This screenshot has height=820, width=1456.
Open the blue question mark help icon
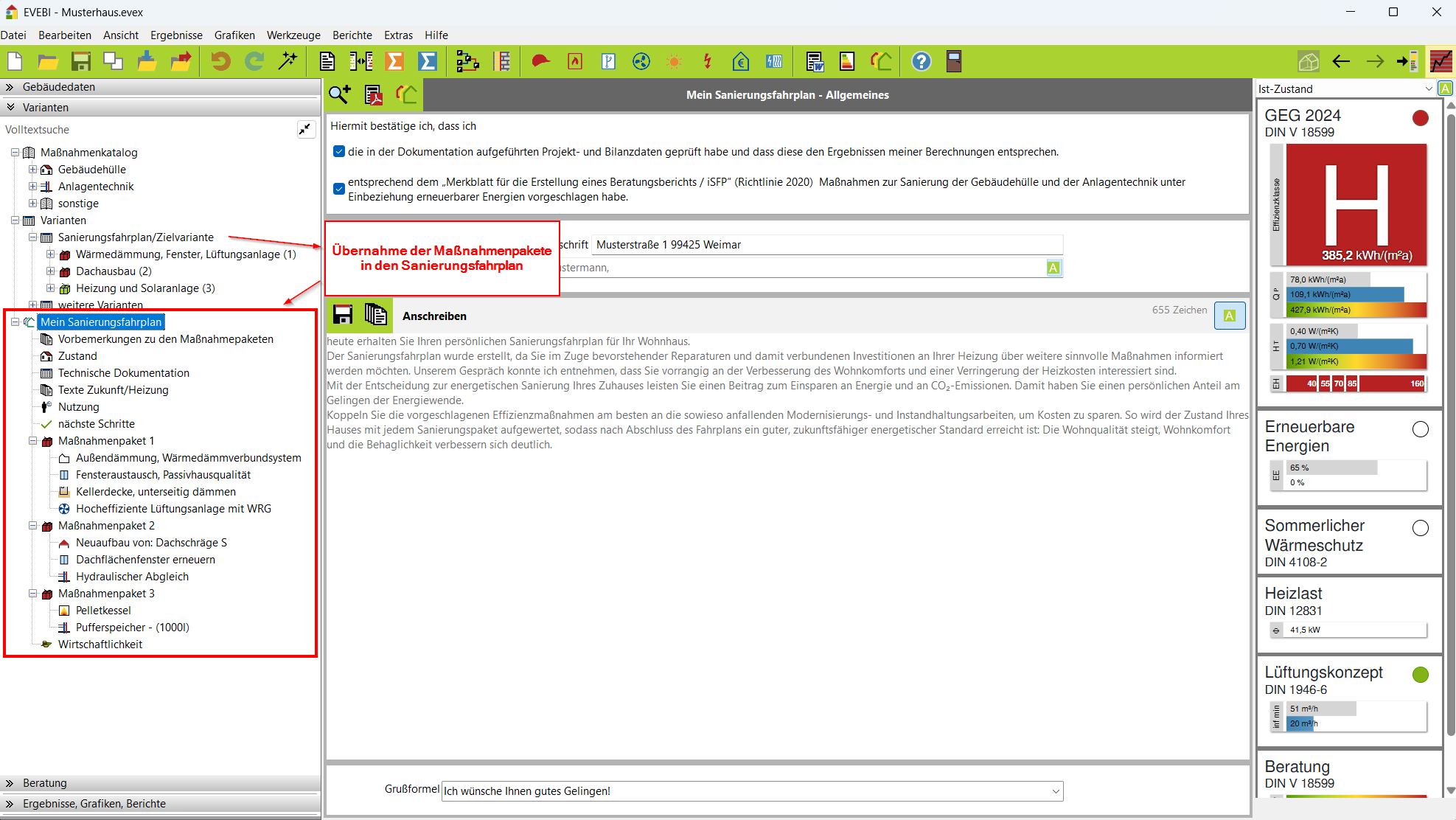coord(921,61)
